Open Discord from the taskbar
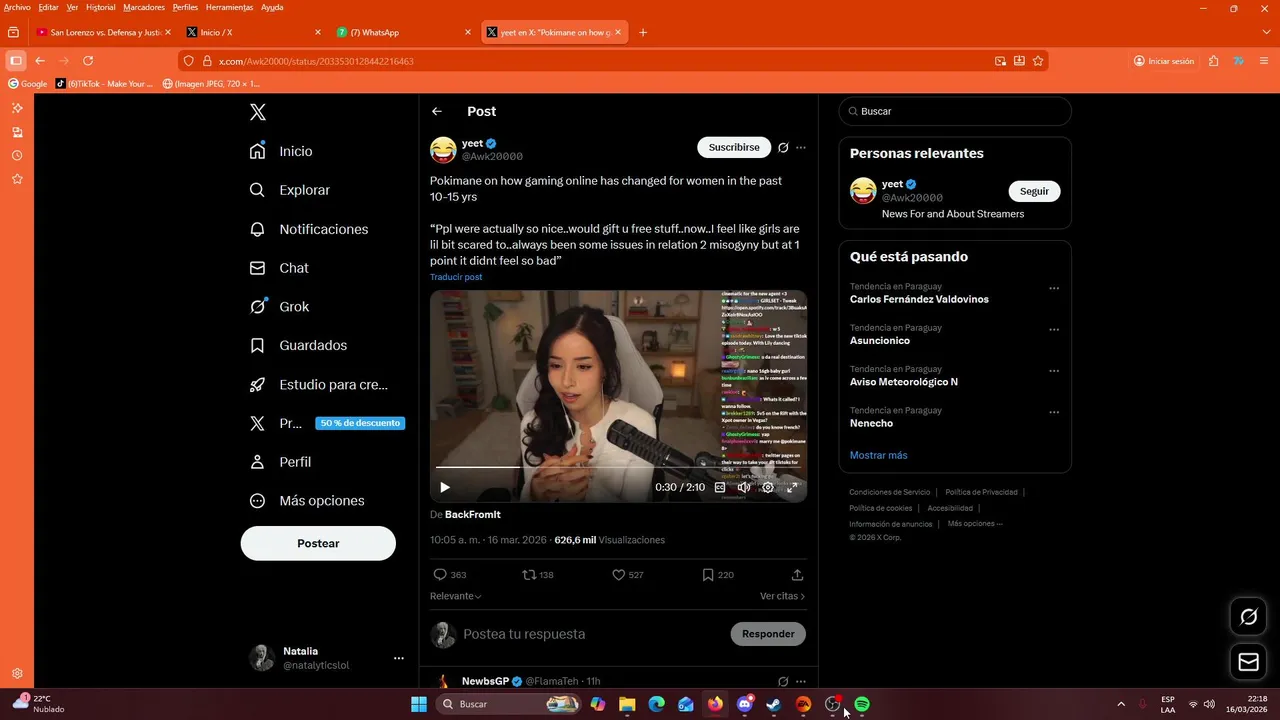This screenshot has width=1280, height=720. click(744, 704)
